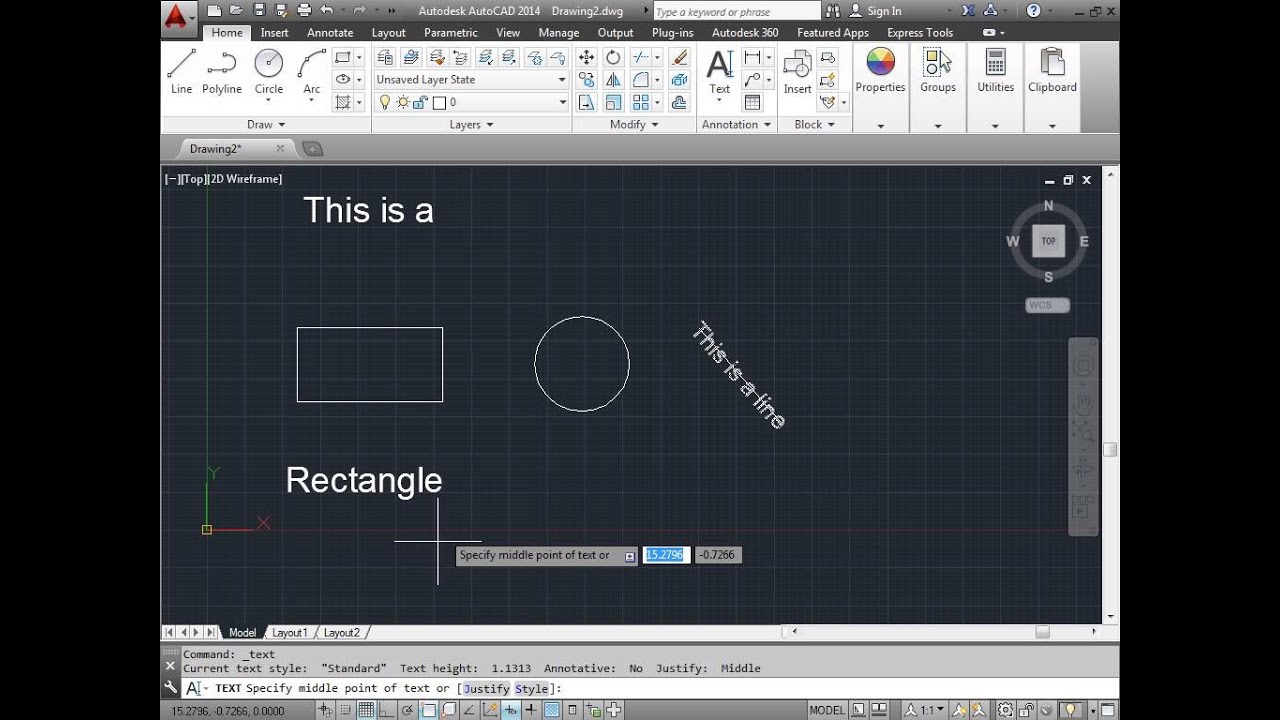Select the Fillet tool in Modify

click(x=640, y=80)
